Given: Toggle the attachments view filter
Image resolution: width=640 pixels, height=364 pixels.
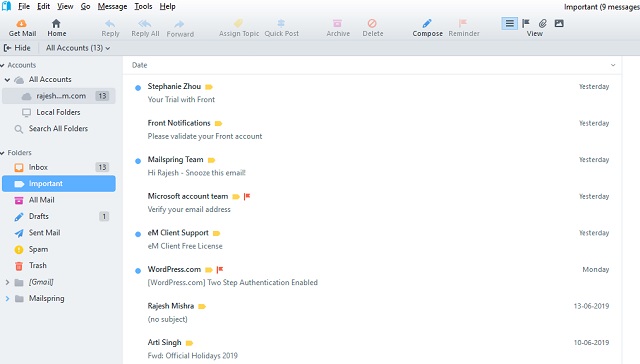Looking at the screenshot, I should 542,23.
